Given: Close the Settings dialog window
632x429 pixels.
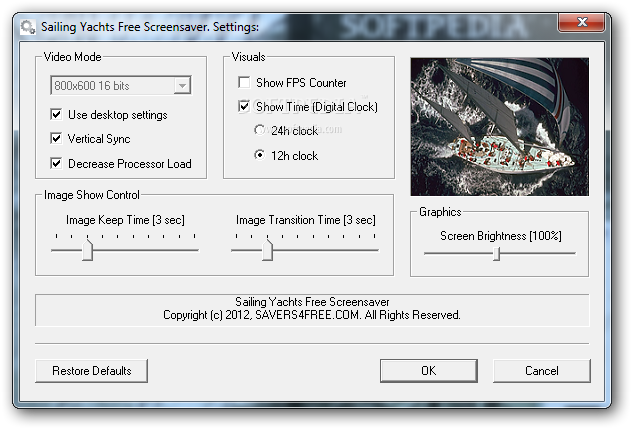Looking at the screenshot, I should 582,22.
